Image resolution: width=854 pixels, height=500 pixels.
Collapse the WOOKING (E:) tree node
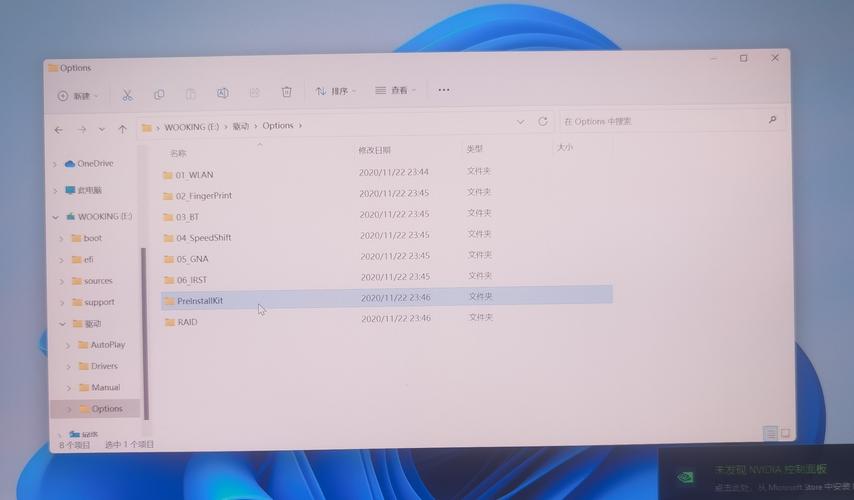click(x=56, y=217)
